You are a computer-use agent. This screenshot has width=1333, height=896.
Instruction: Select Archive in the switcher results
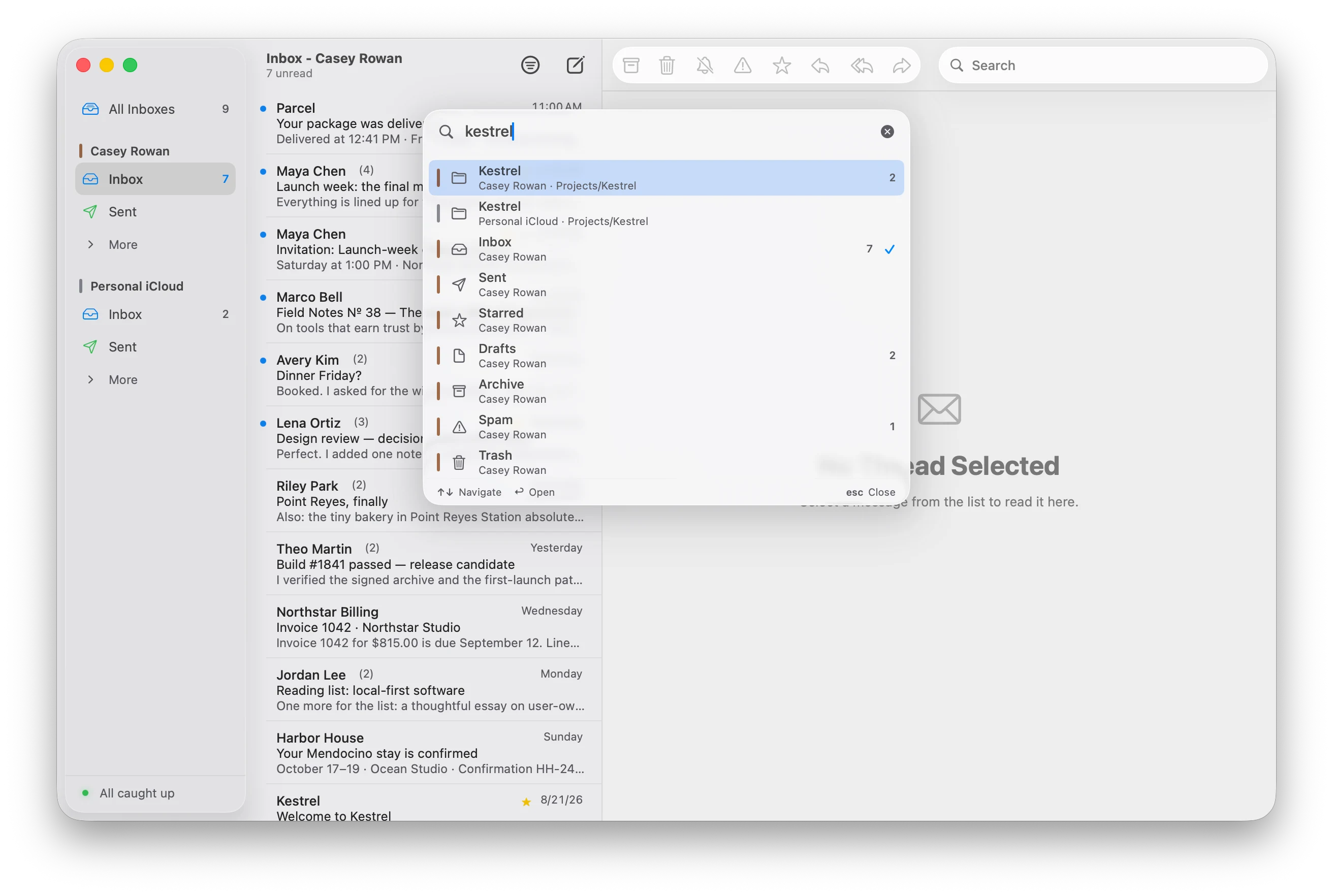[x=665, y=391]
